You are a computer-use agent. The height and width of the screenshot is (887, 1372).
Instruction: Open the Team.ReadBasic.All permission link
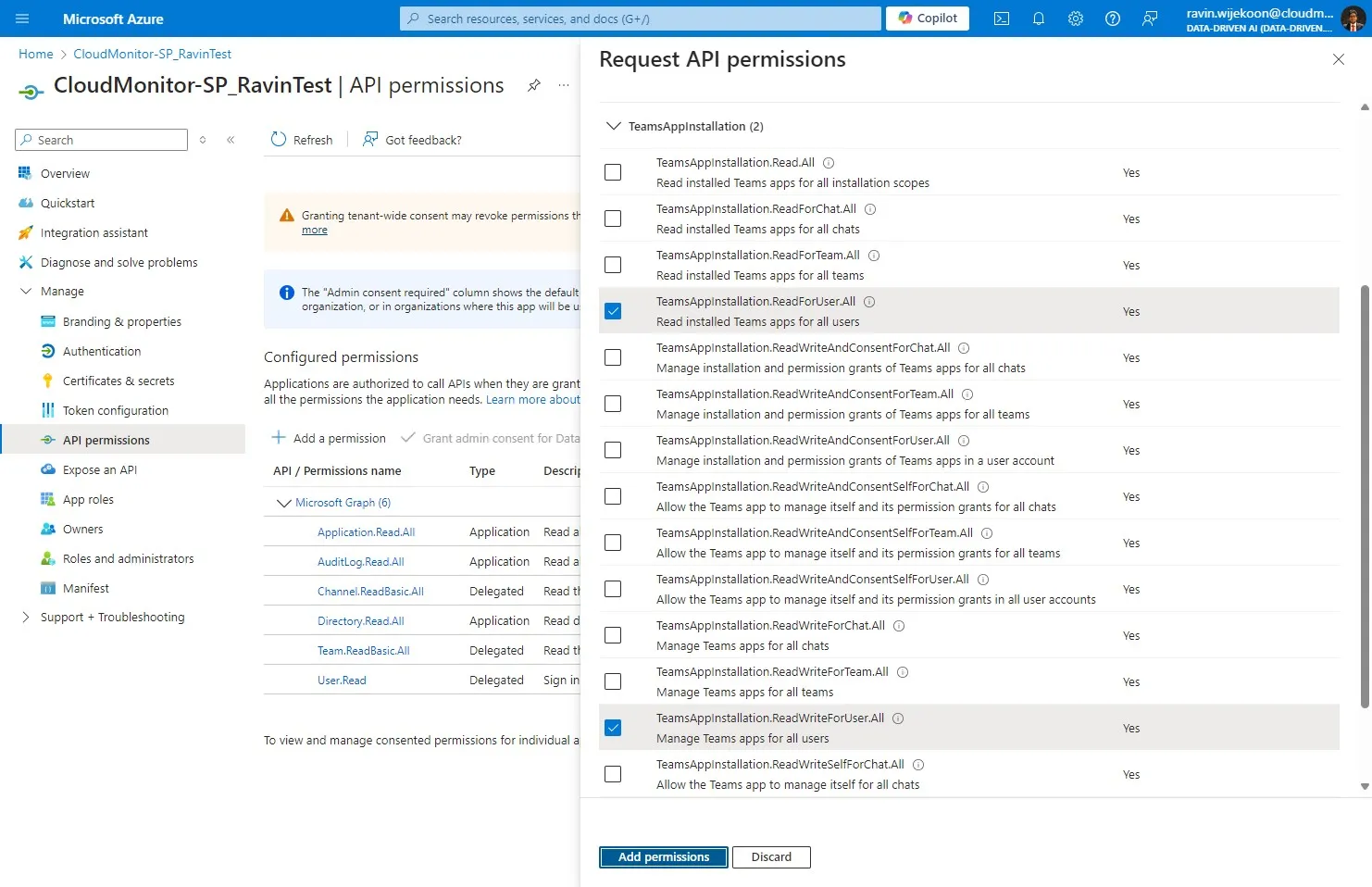click(363, 651)
